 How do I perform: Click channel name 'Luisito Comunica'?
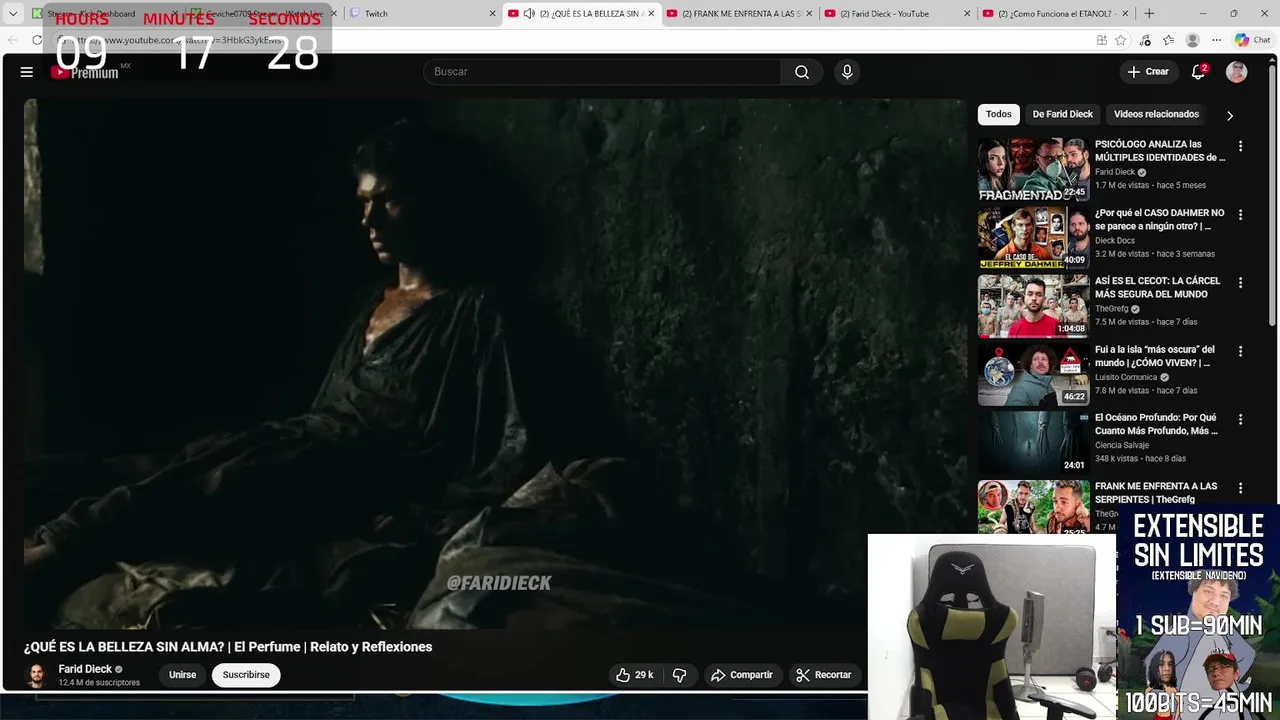coord(1126,377)
